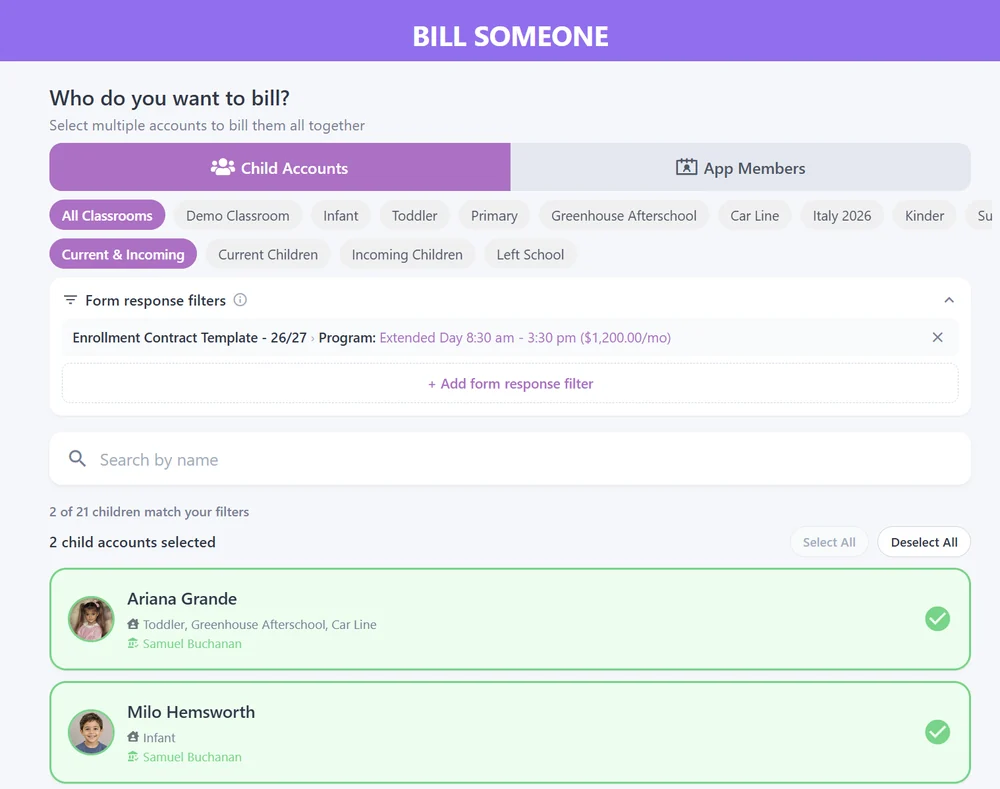Click 'Who do you want to bill?' heading
Image resolution: width=1000 pixels, height=789 pixels.
pyautogui.click(x=170, y=98)
